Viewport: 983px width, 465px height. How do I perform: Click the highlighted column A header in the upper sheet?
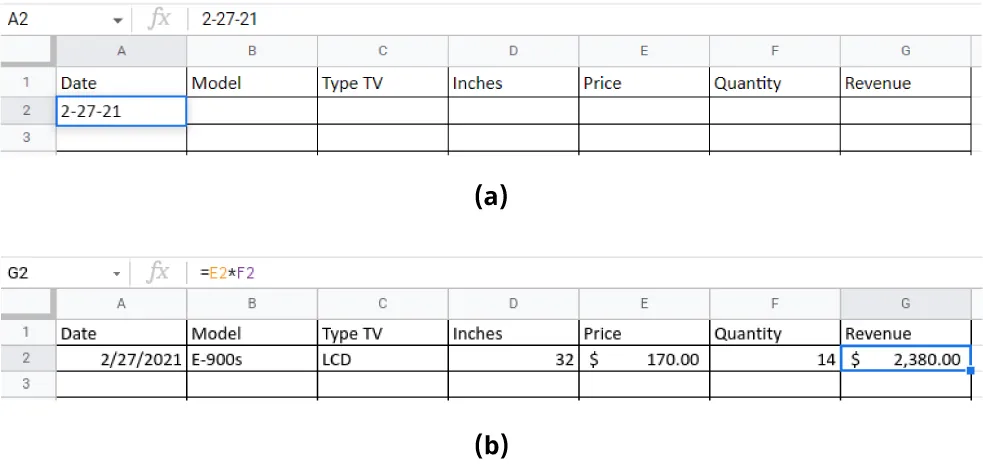[121, 51]
